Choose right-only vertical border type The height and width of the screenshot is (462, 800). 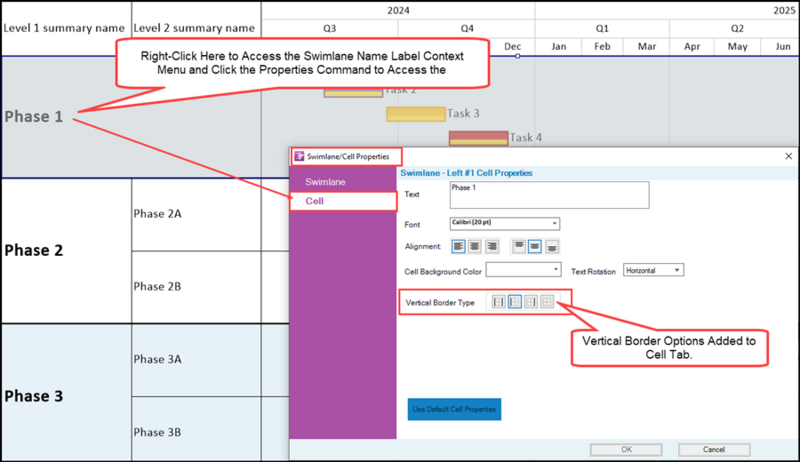pos(531,302)
